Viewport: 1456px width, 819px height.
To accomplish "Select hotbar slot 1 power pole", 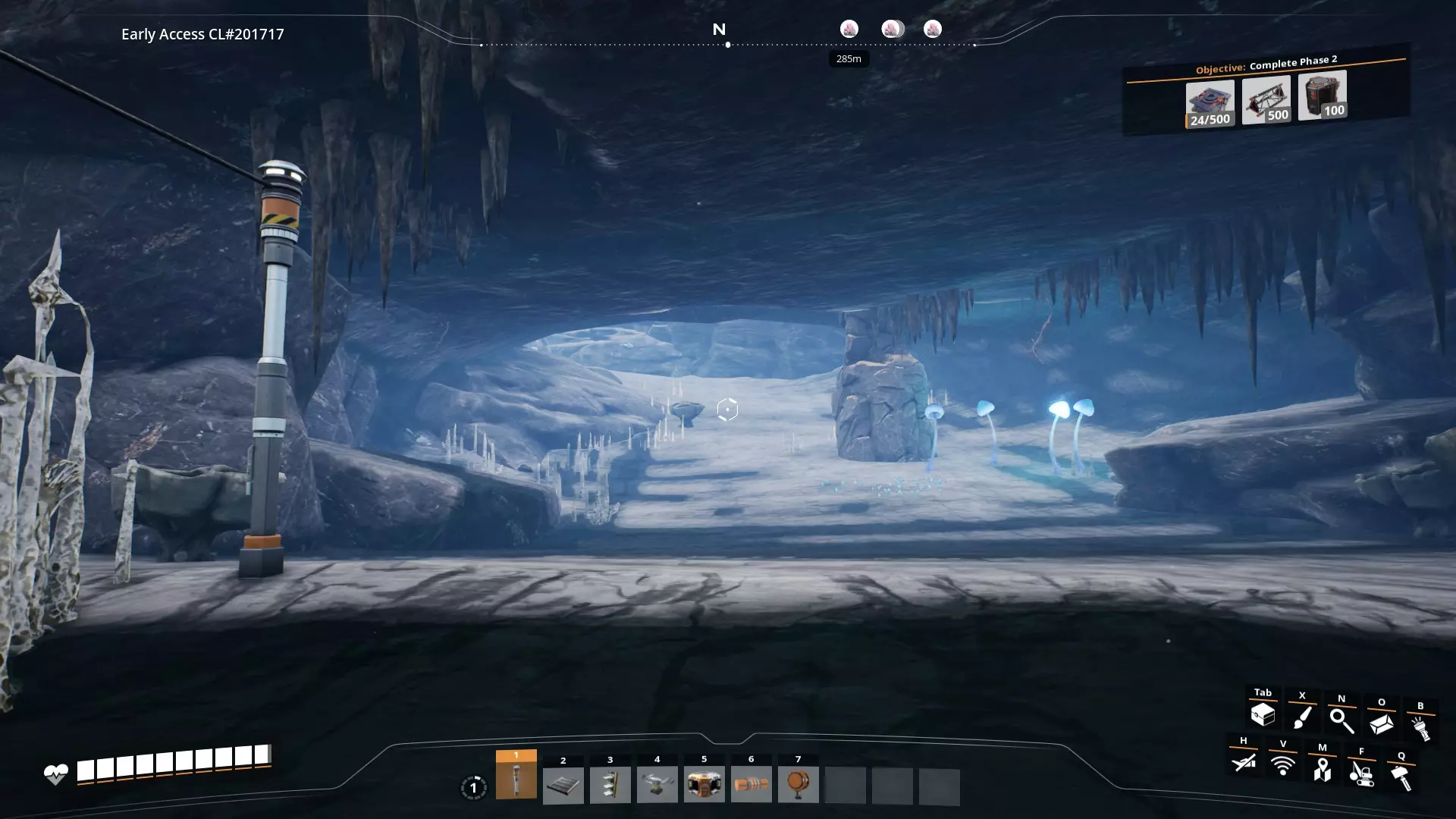I will click(516, 778).
